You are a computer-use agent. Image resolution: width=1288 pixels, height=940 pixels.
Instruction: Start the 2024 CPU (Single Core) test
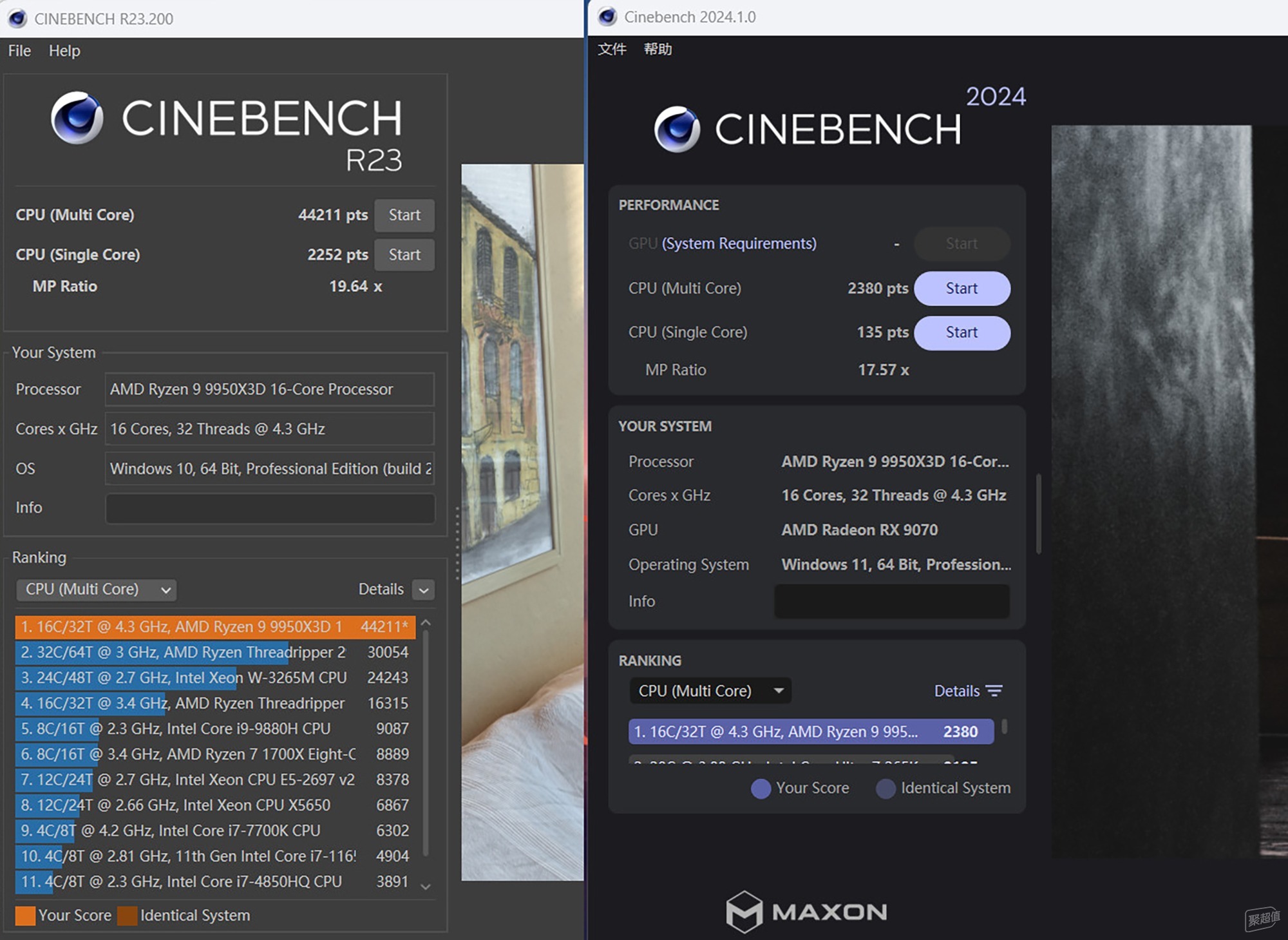(962, 332)
